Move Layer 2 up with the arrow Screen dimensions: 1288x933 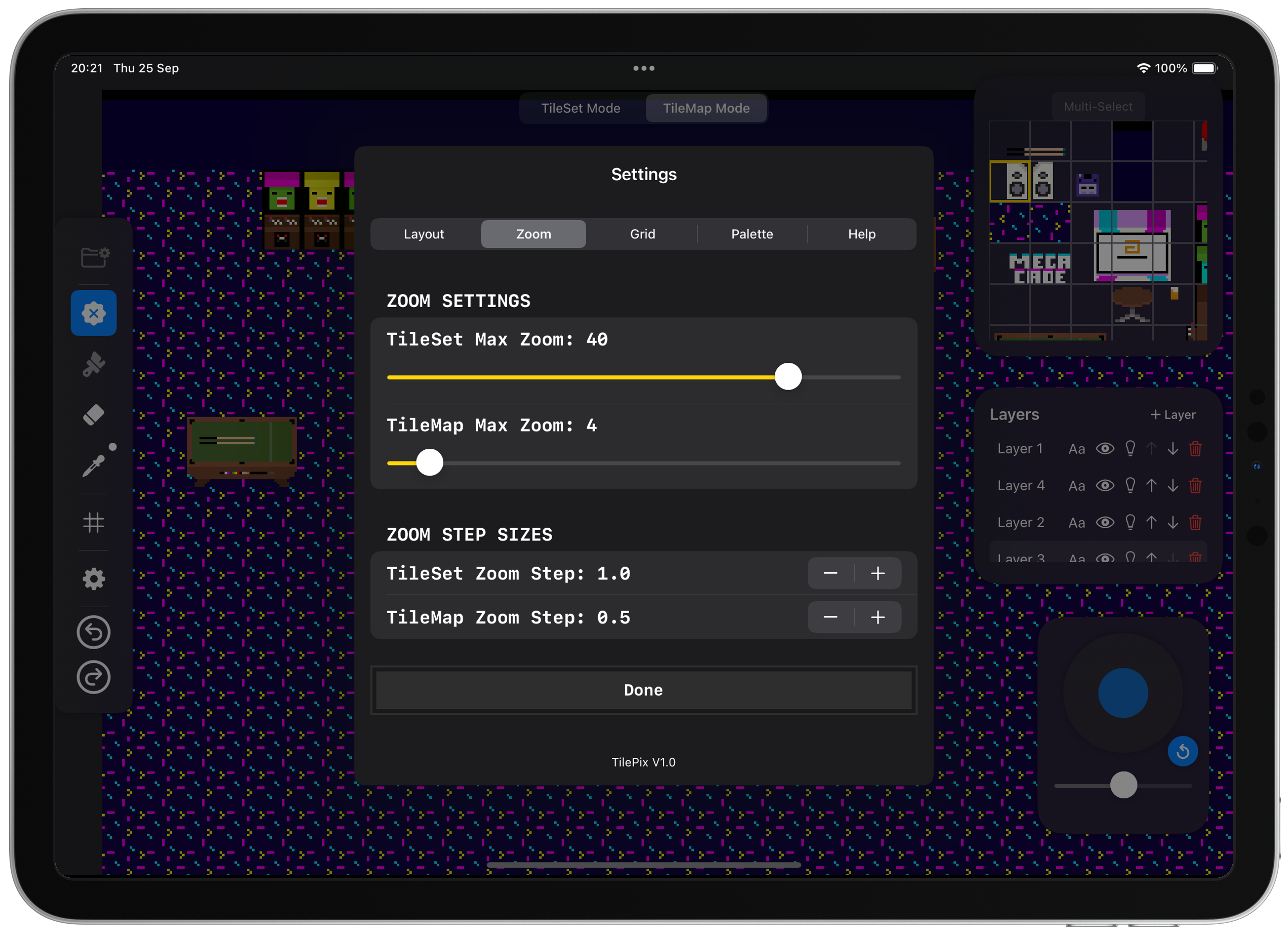pyautogui.click(x=1151, y=522)
